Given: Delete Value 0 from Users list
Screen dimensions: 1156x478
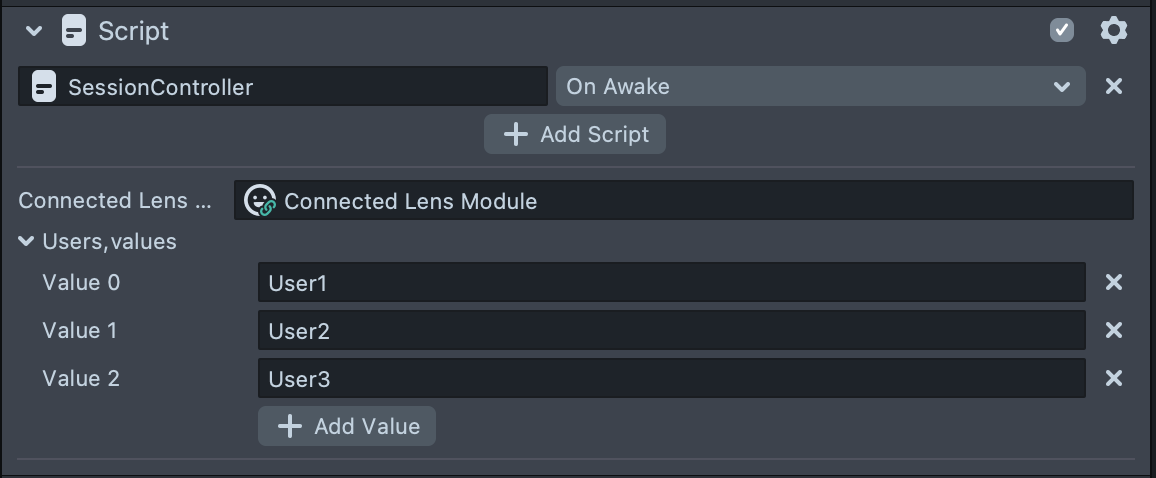Looking at the screenshot, I should coord(1113,283).
